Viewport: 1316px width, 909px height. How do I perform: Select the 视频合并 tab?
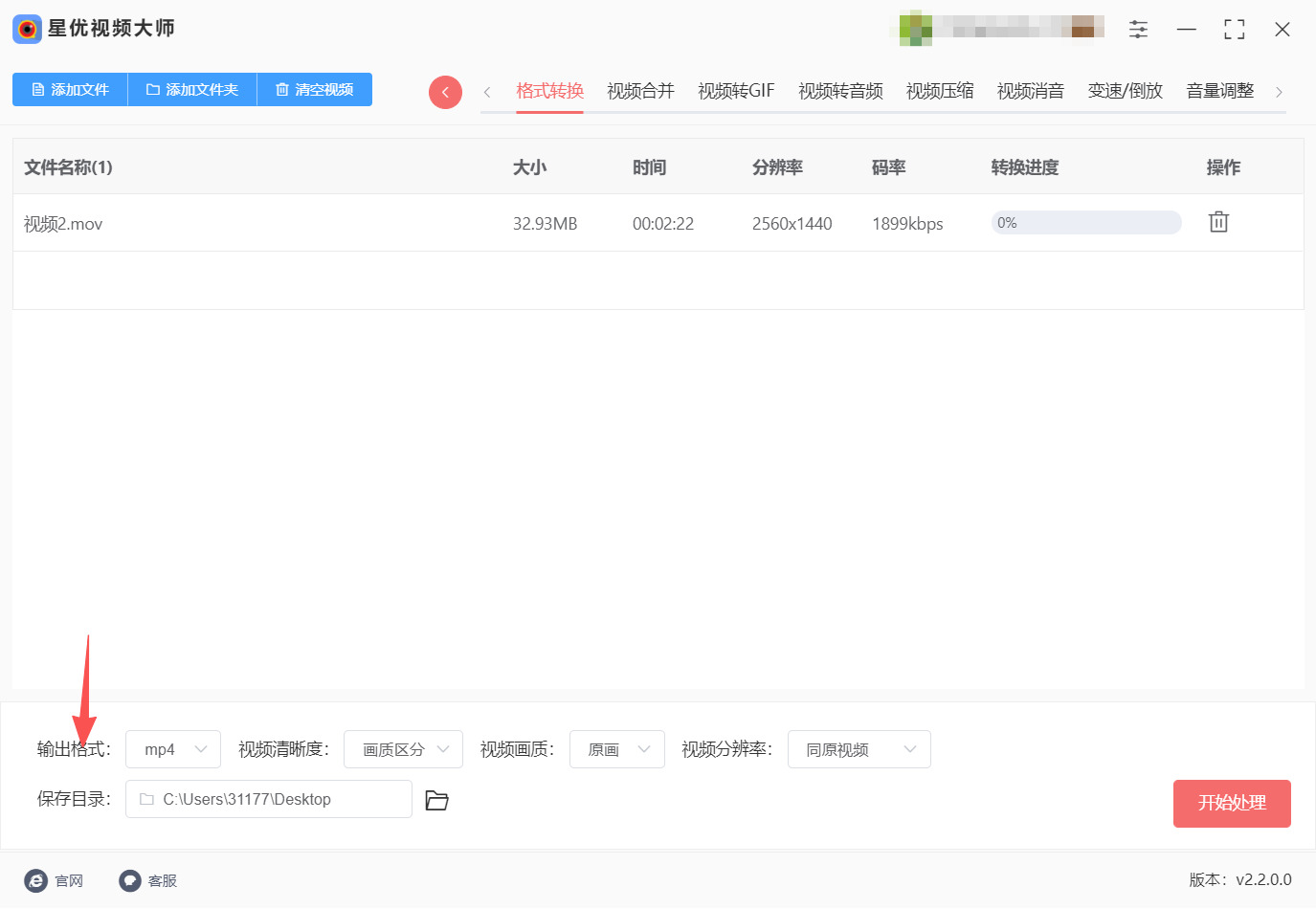(x=639, y=90)
